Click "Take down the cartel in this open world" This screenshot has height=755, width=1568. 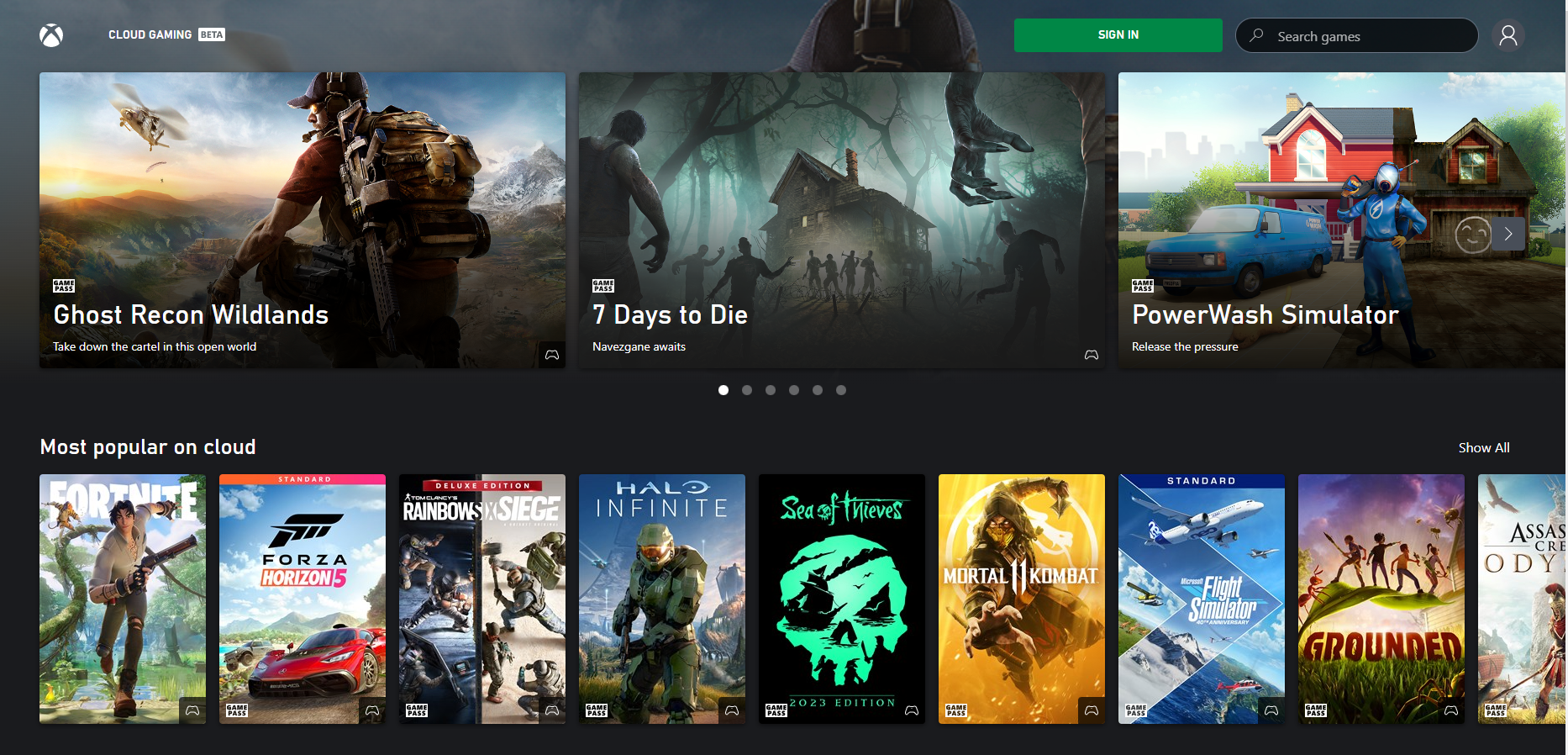[155, 347]
